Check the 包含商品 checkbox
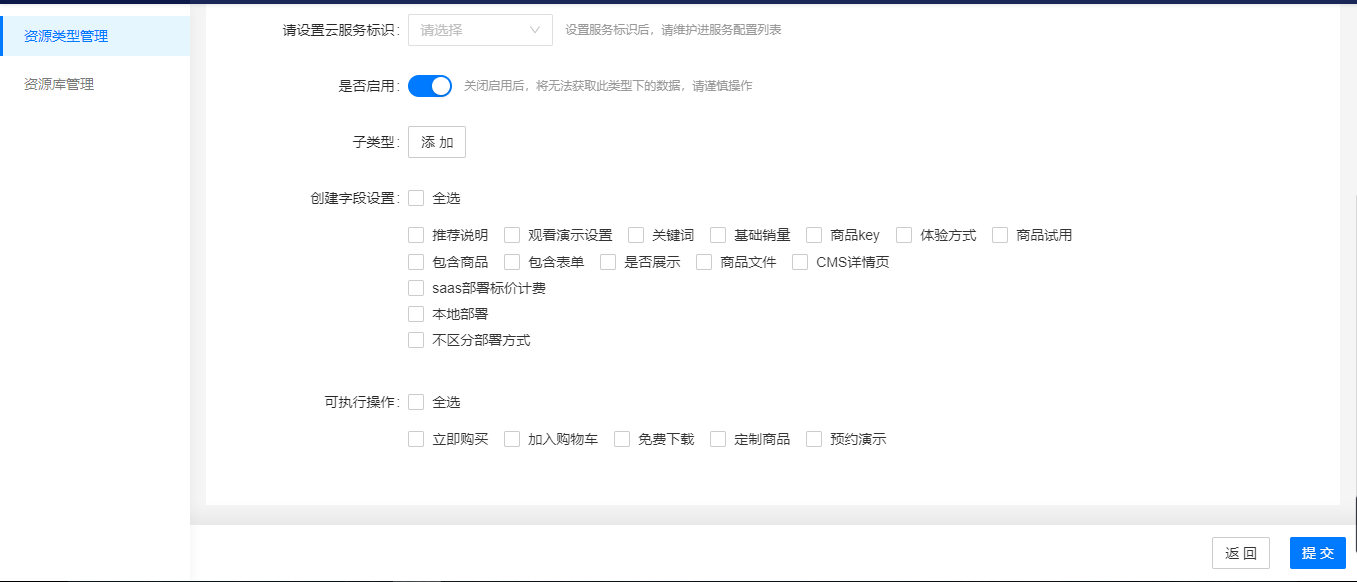 [417, 262]
